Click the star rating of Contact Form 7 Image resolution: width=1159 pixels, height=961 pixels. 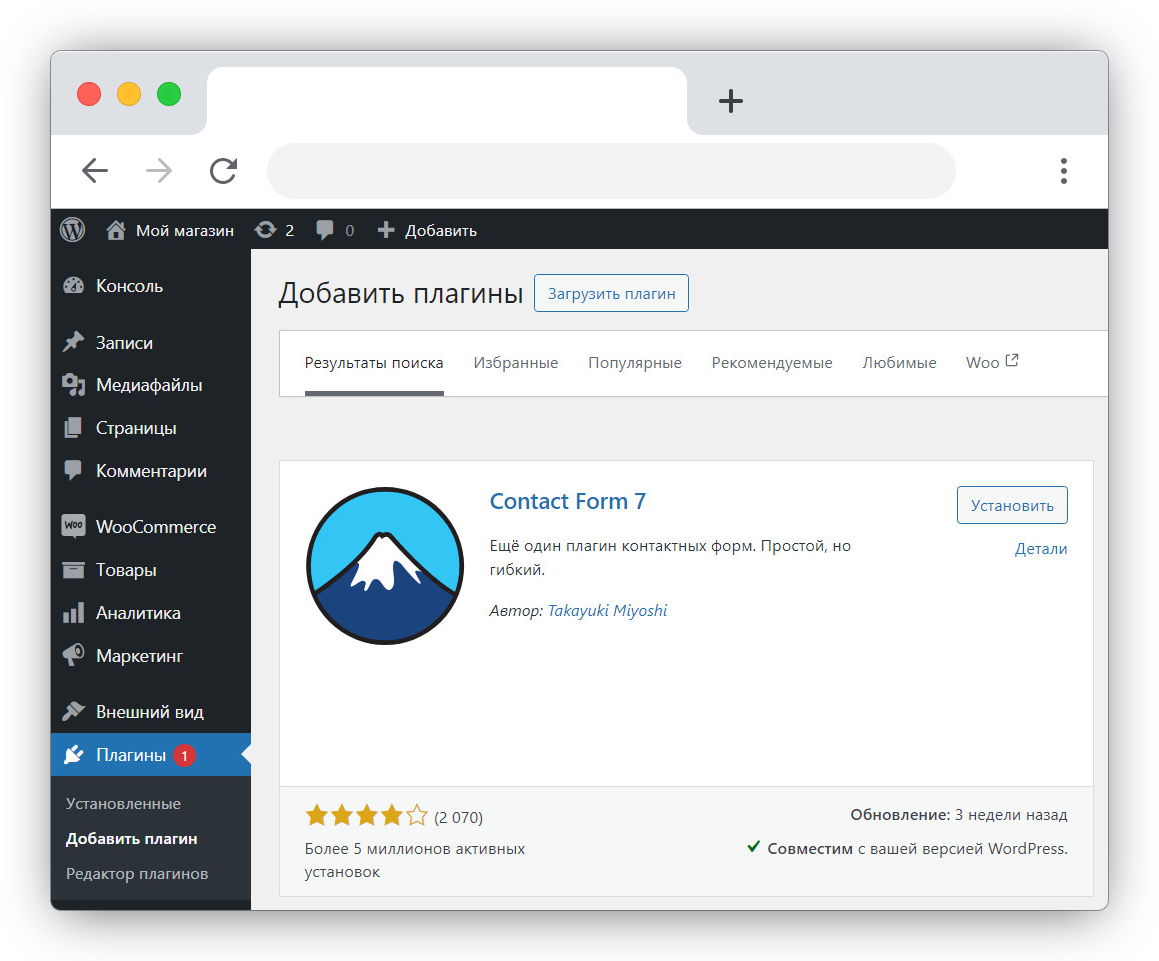(367, 815)
